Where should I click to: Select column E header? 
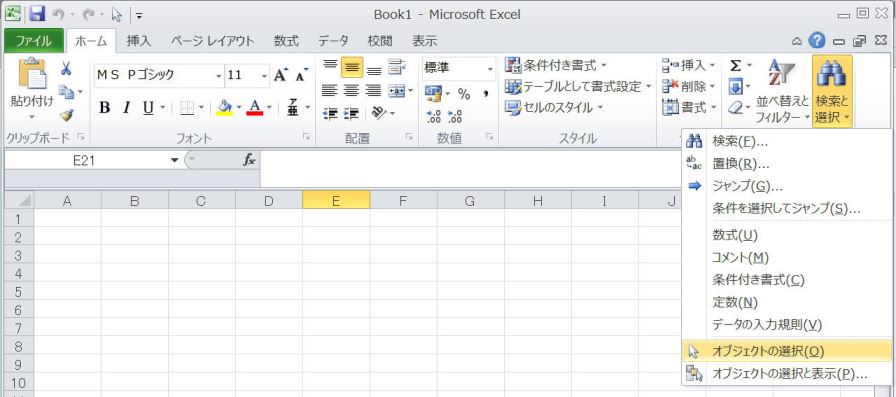pyautogui.click(x=336, y=200)
